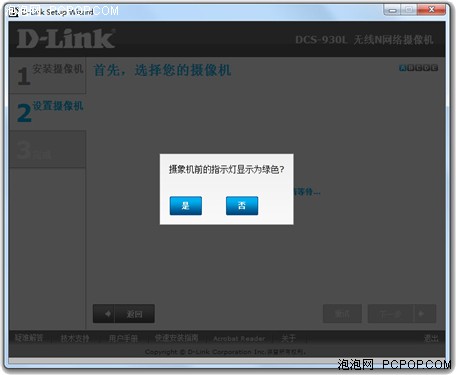Click the E sub-step indicator icon
This screenshot has width=456, height=375.
[434, 68]
